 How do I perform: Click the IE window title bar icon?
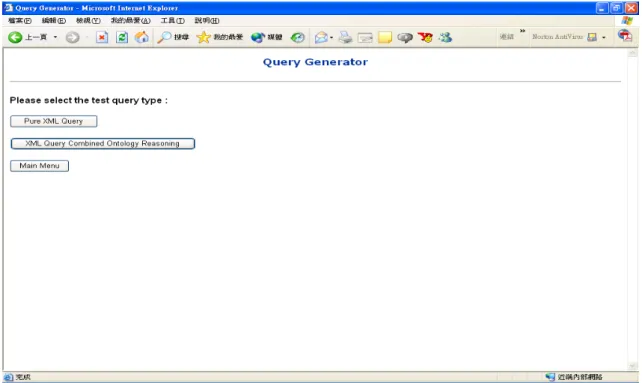tap(8, 7)
